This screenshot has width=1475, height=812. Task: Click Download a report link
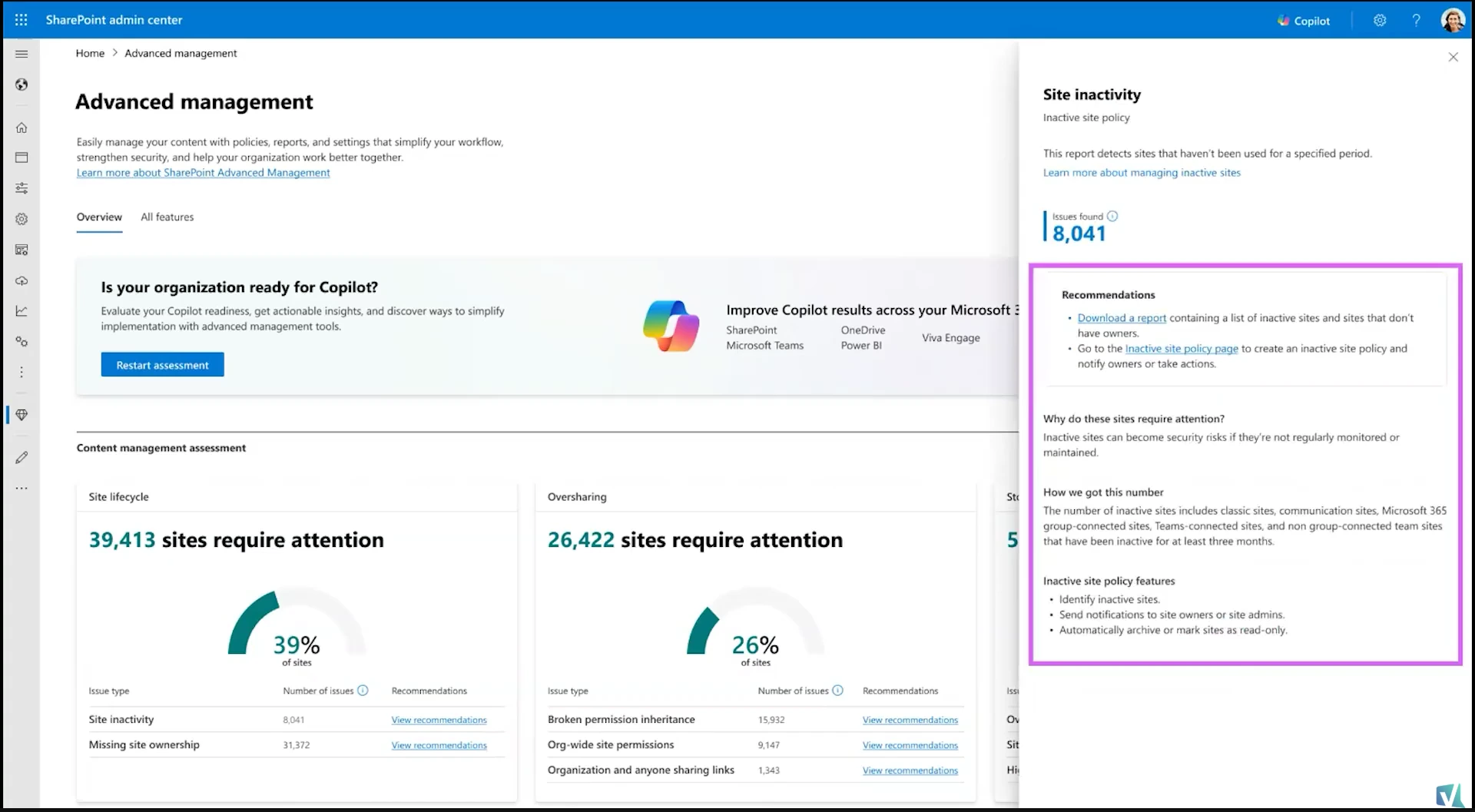(1122, 318)
